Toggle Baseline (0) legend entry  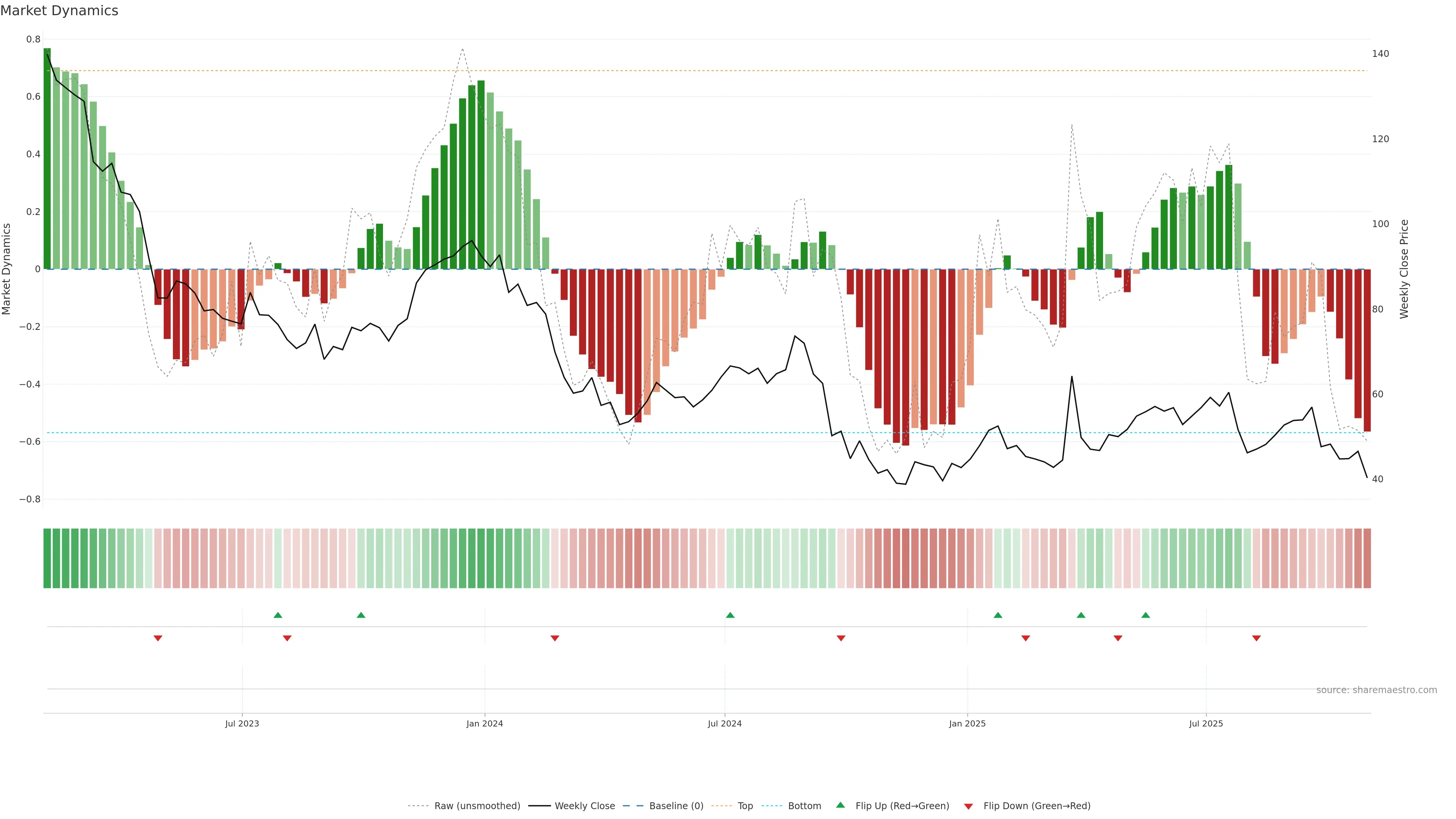(676, 806)
